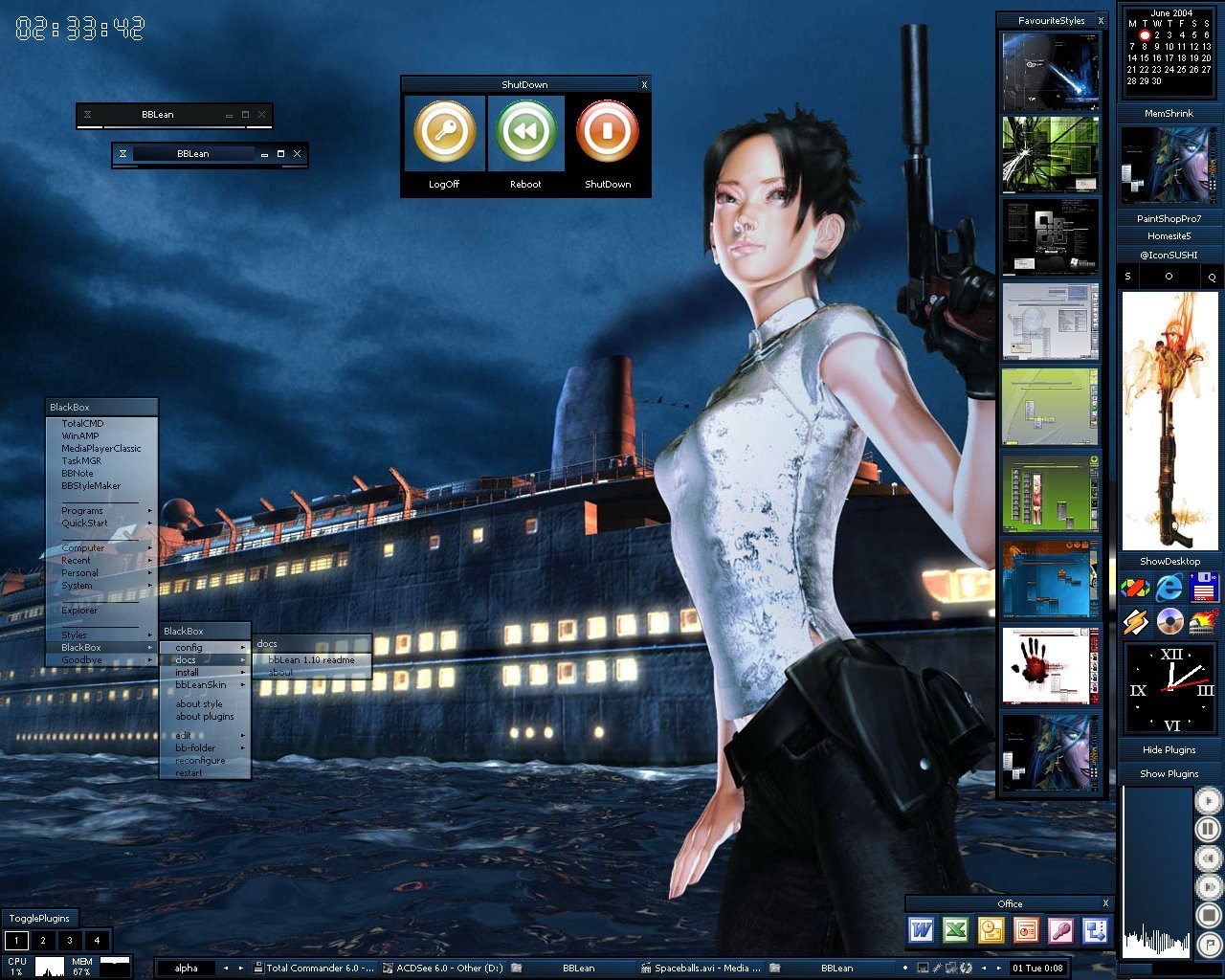Click the round flag button below stop
The image size is (1225, 980).
[x=1209, y=945]
